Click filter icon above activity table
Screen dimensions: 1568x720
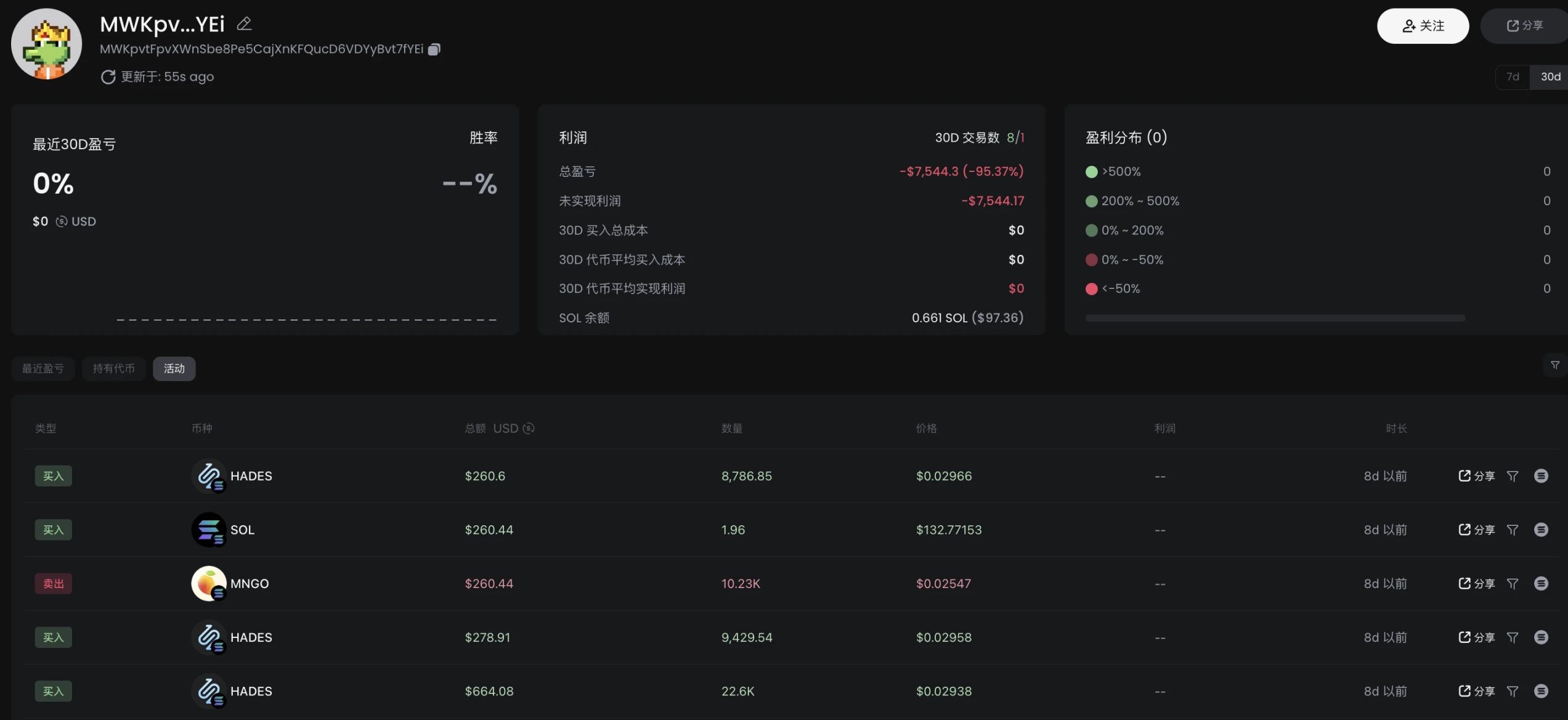(x=1554, y=366)
